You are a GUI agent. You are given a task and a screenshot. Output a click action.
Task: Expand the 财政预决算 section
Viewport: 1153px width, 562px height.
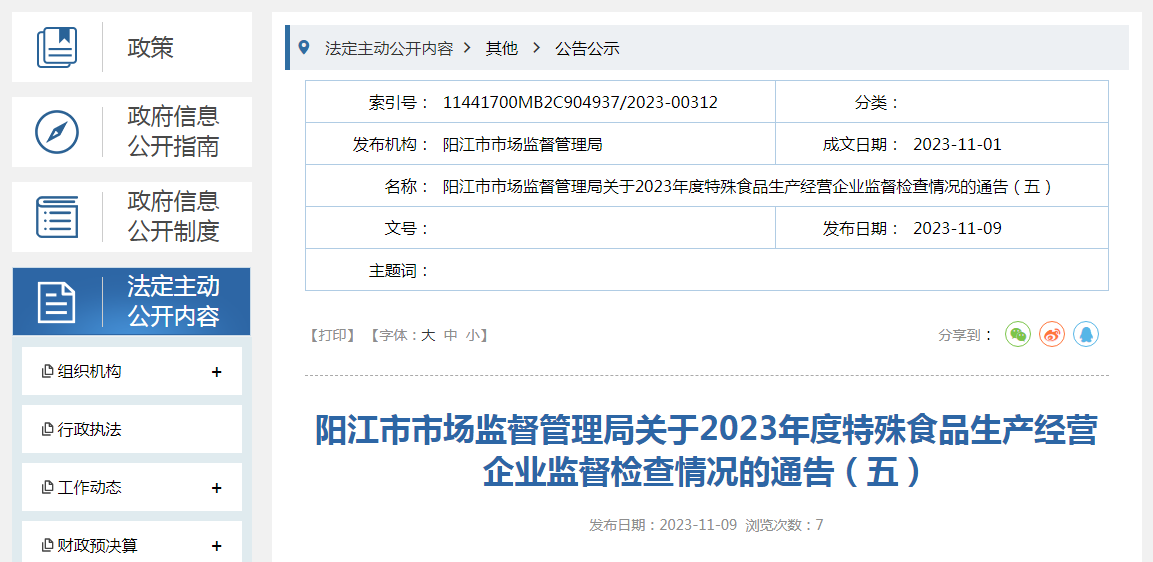216,546
